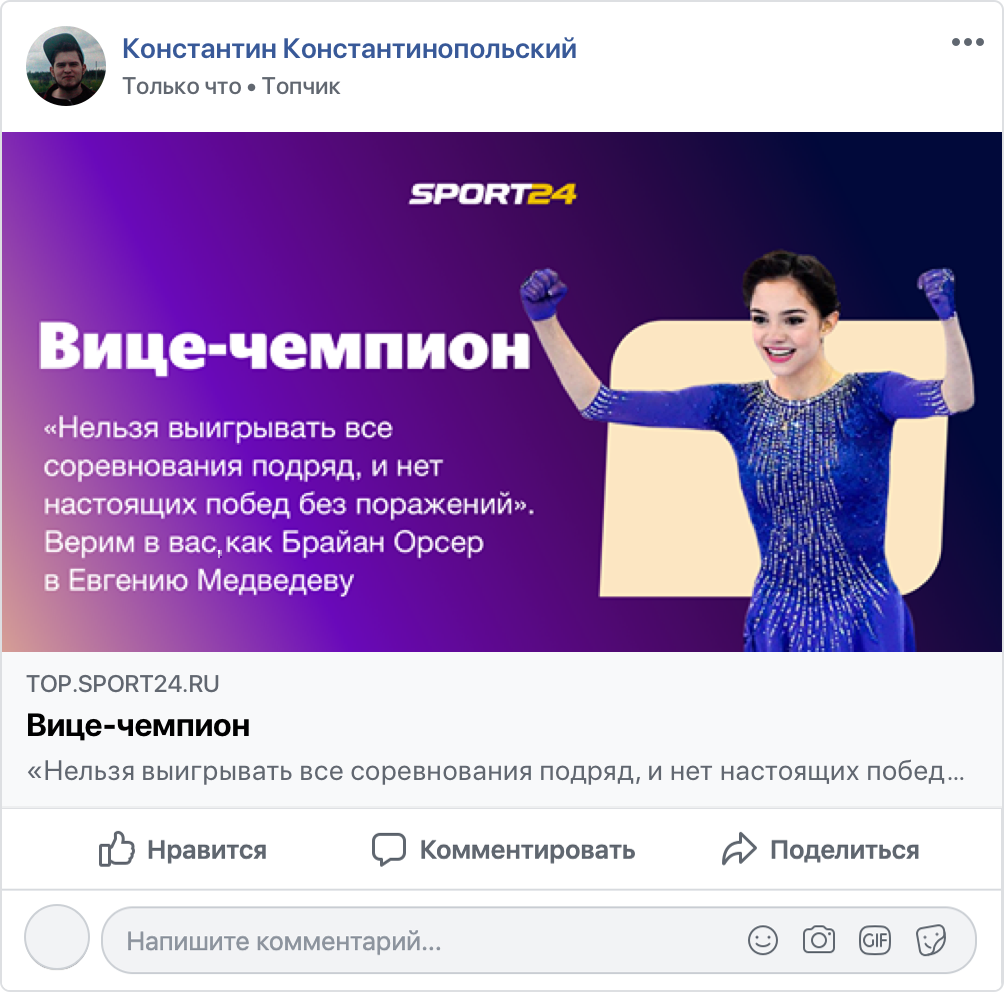Click the Только что timestamp
Viewport: 1004px width, 992px height.
[x=182, y=86]
